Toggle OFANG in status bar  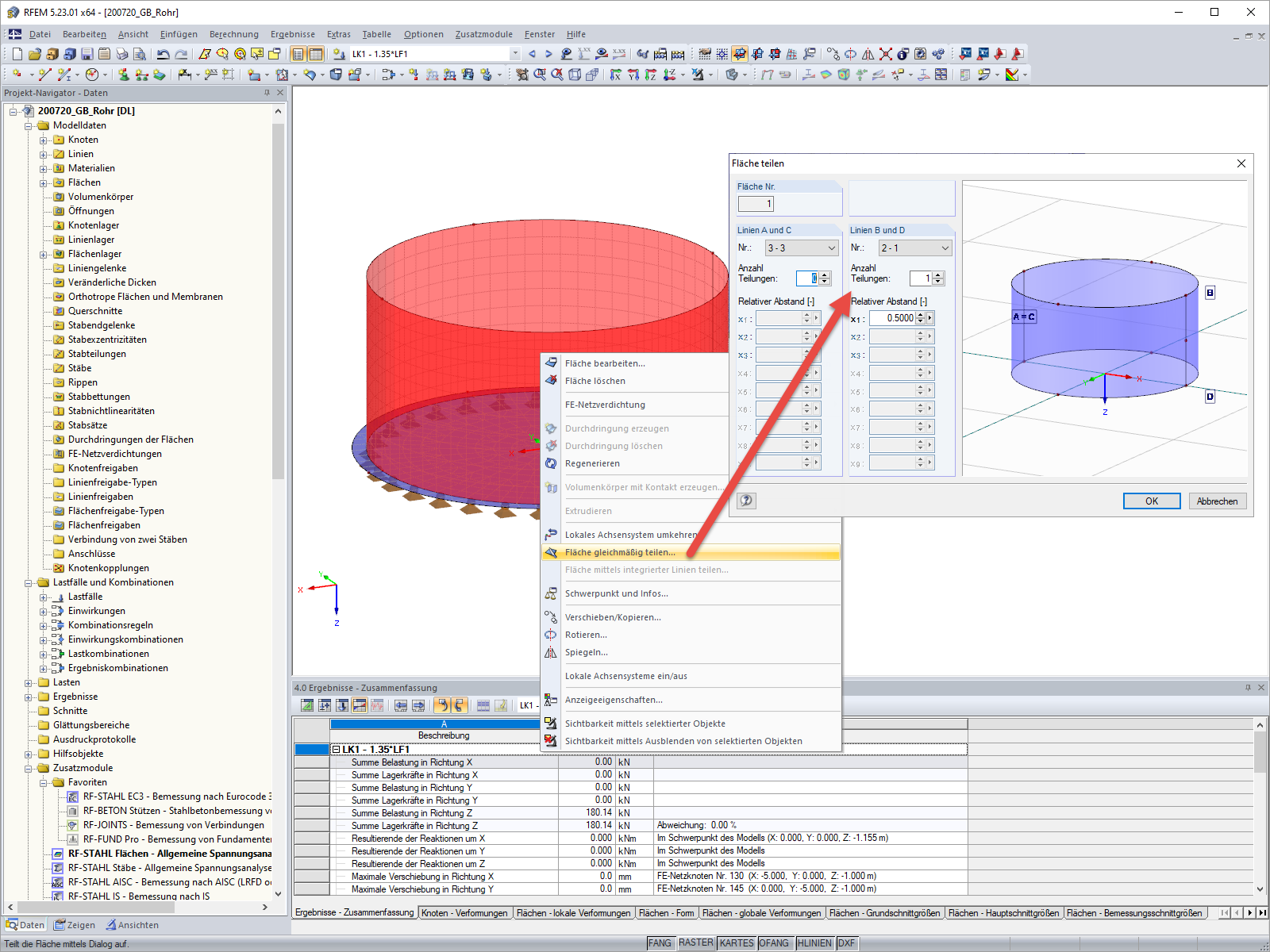point(774,943)
